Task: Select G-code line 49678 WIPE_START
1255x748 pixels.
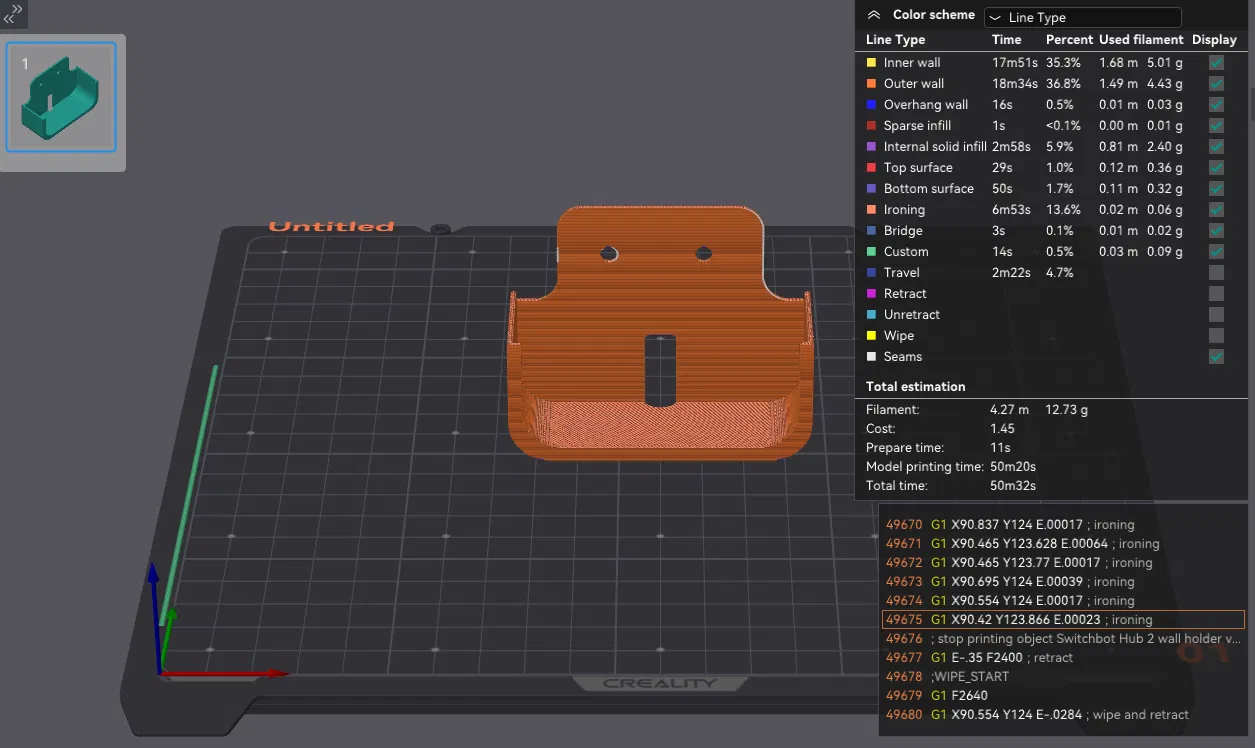Action: 1064,676
